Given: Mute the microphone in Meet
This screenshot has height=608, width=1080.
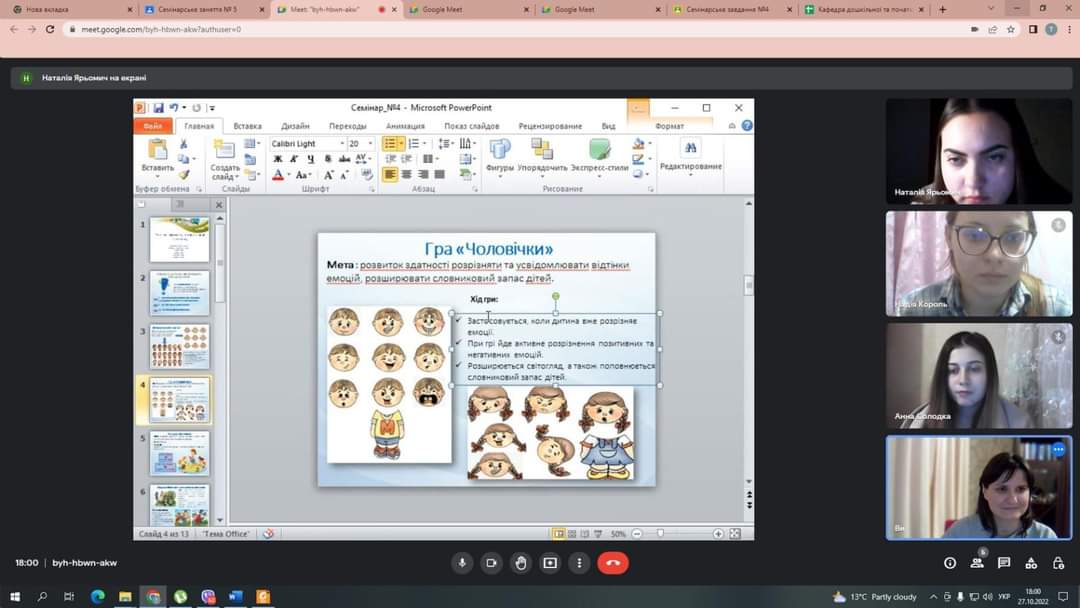Looking at the screenshot, I should click(462, 563).
